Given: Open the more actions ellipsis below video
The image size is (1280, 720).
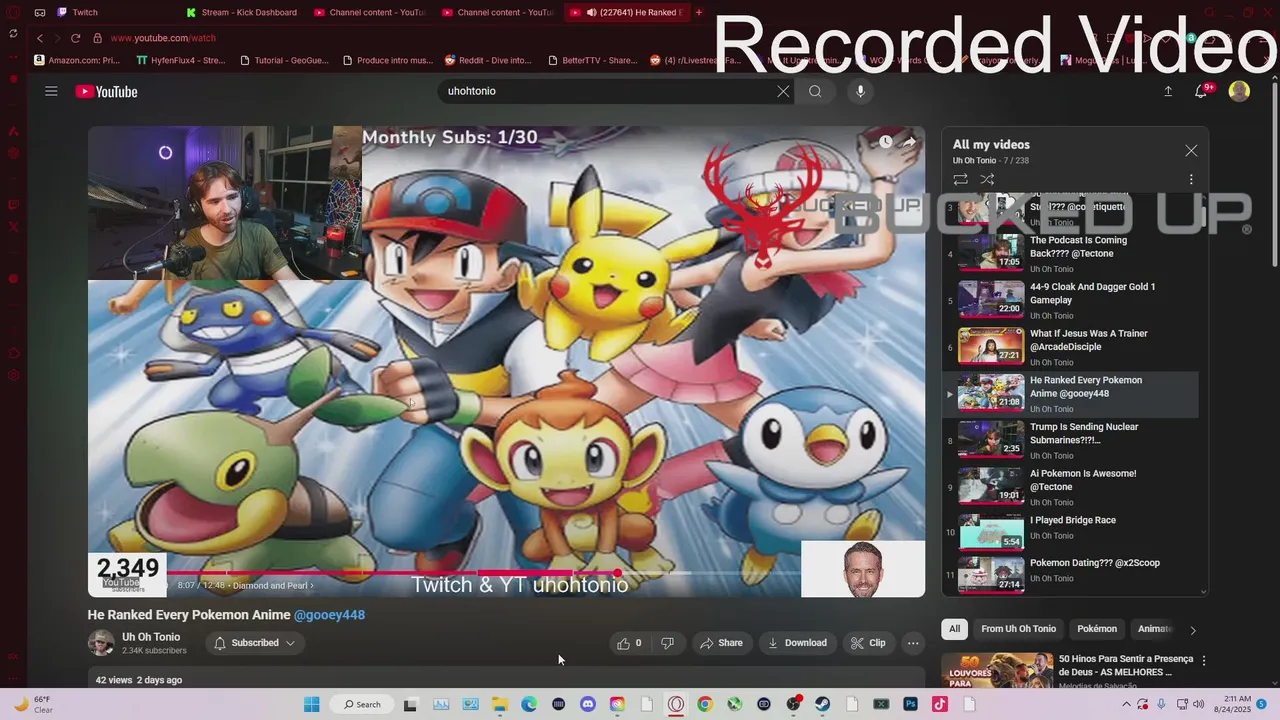Looking at the screenshot, I should click(913, 643).
